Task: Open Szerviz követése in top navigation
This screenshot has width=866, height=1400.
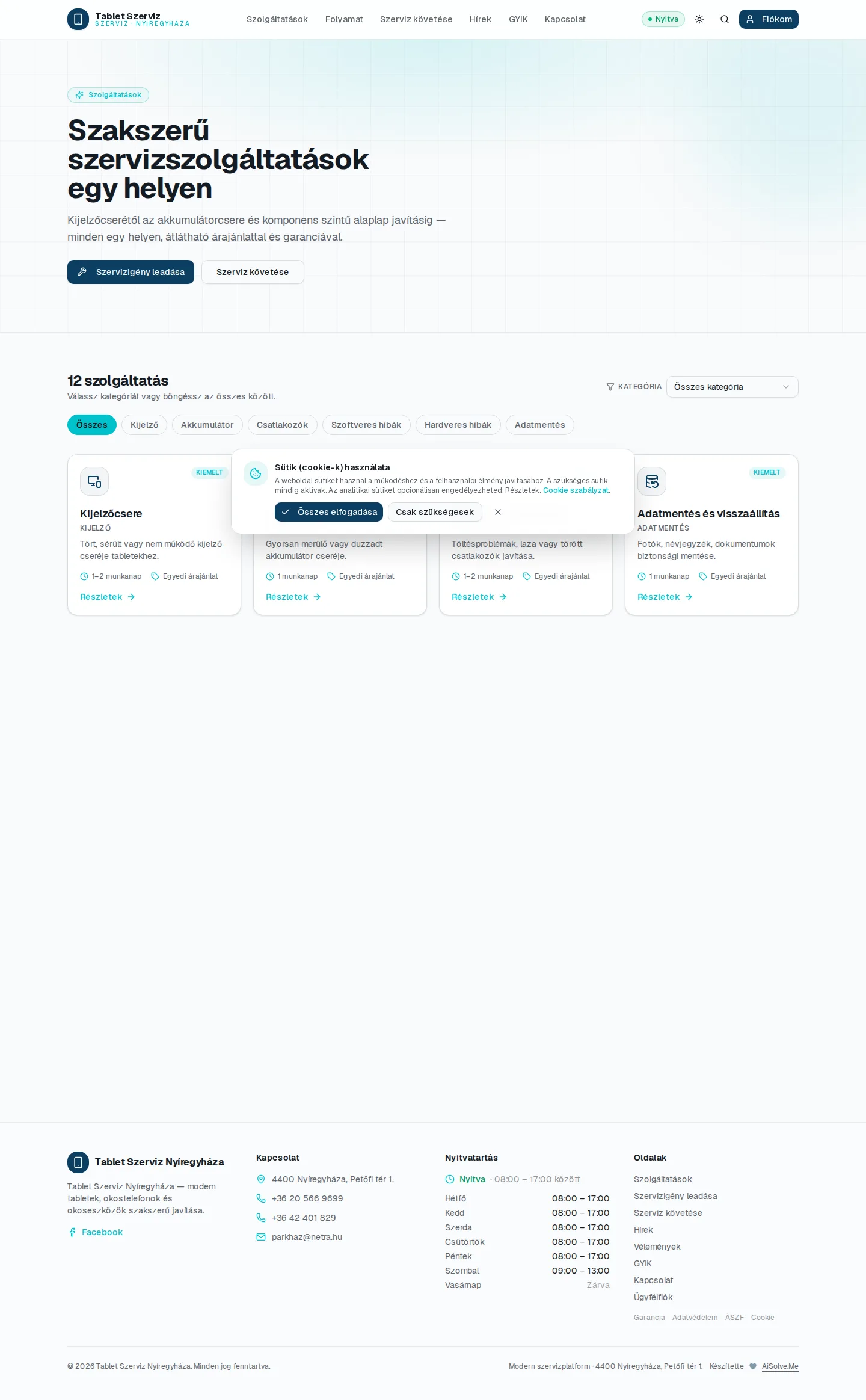Action: pos(416,19)
